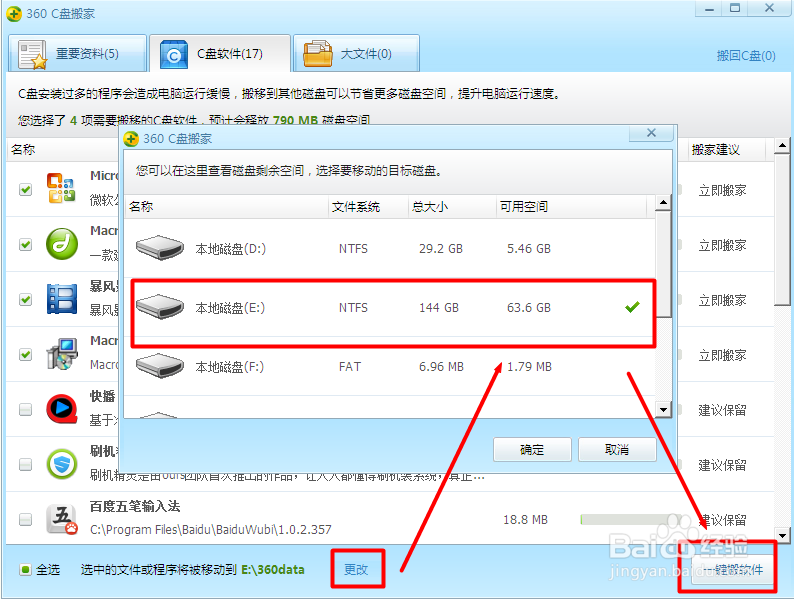This screenshot has height=599, width=794.
Task: Click the 搬回C盘(0) link
Action: point(746,55)
